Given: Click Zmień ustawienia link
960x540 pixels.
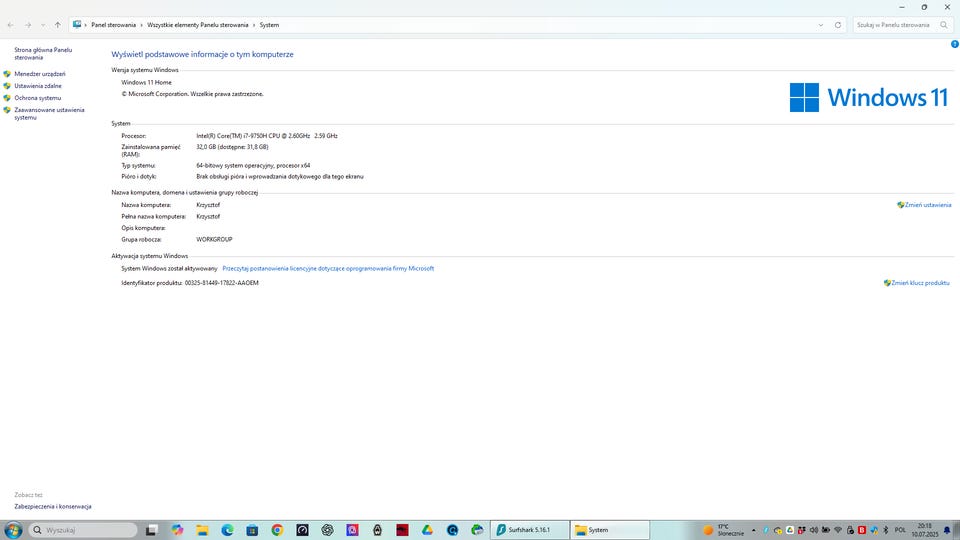Looking at the screenshot, I should tap(927, 205).
